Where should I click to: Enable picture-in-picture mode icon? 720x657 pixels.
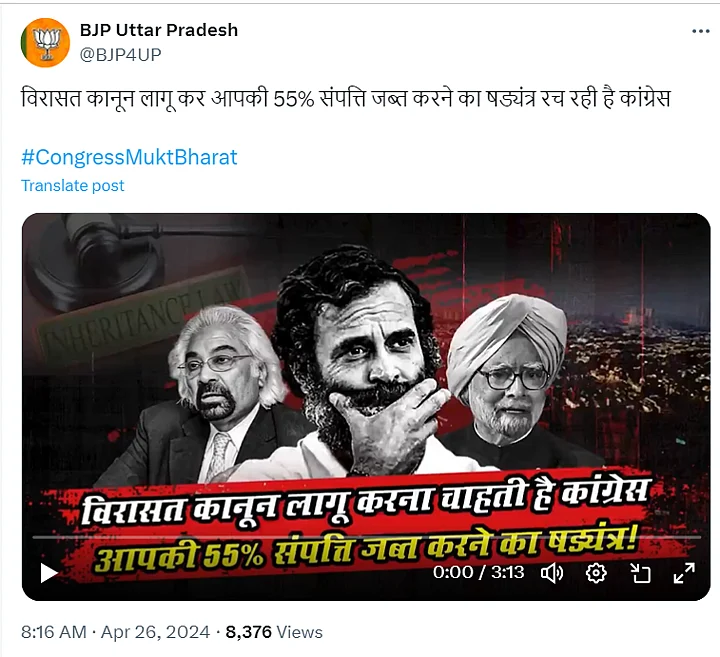click(640, 573)
